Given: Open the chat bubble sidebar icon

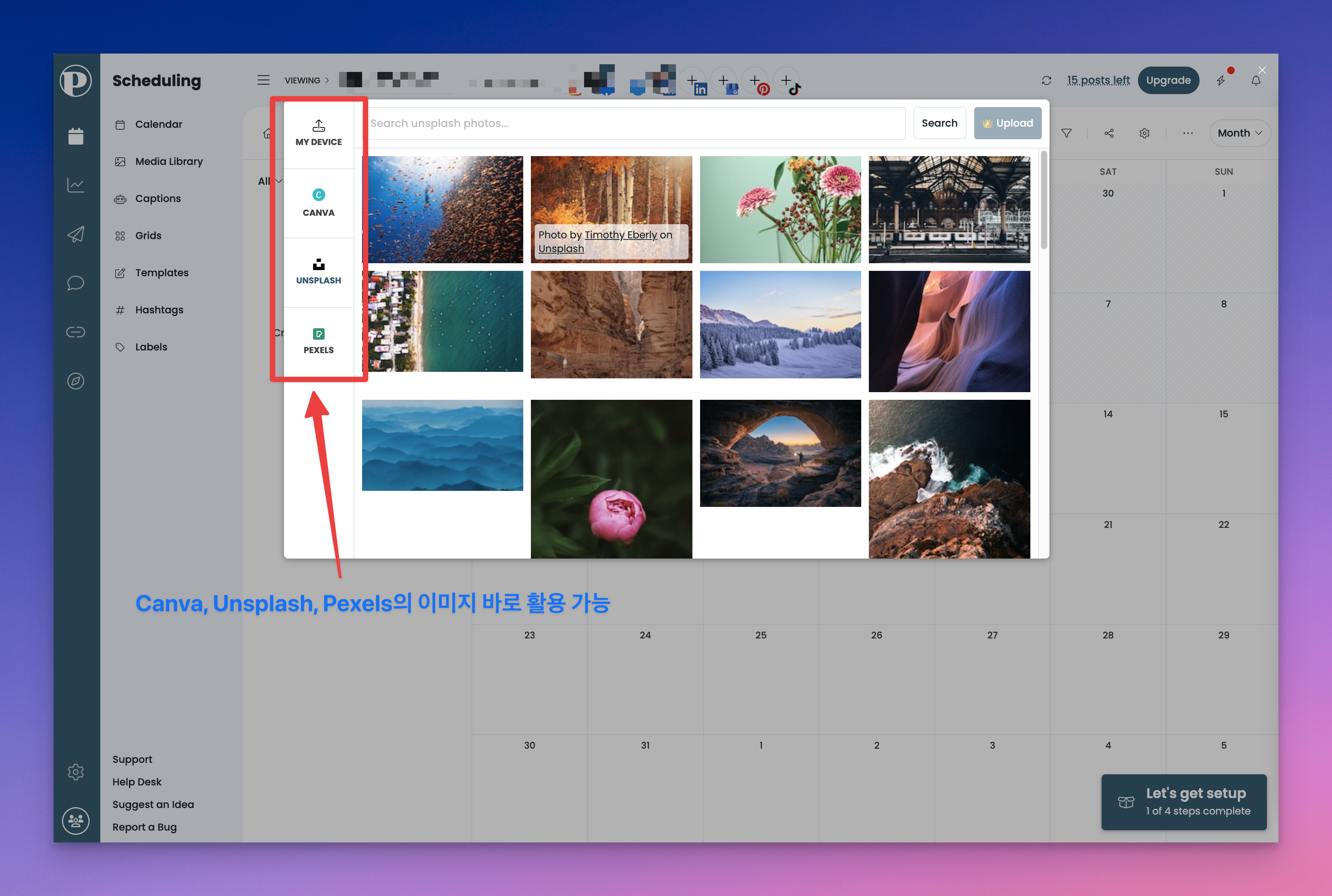Looking at the screenshot, I should pos(75,283).
